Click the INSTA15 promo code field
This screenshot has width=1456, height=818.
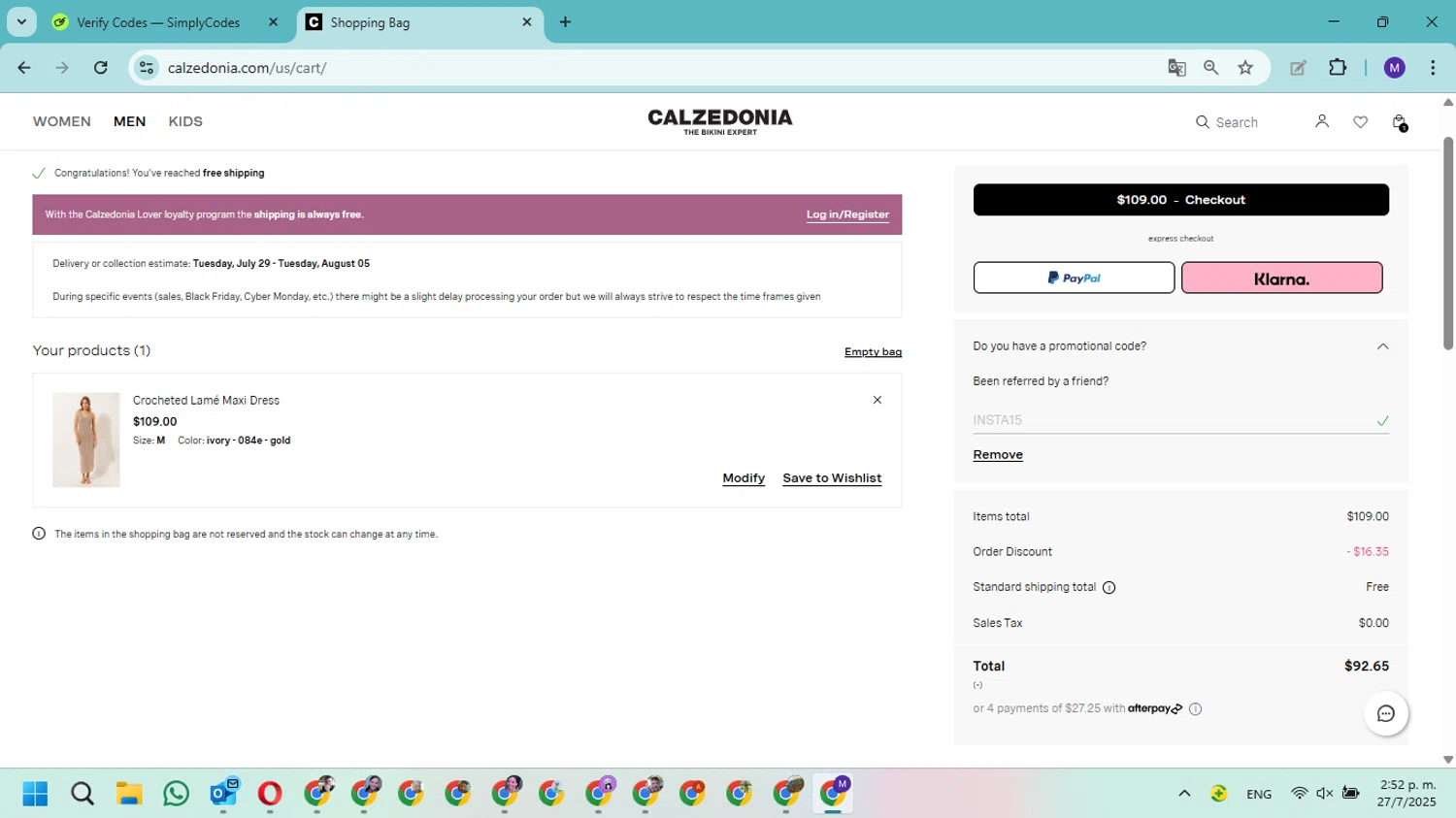[1180, 420]
